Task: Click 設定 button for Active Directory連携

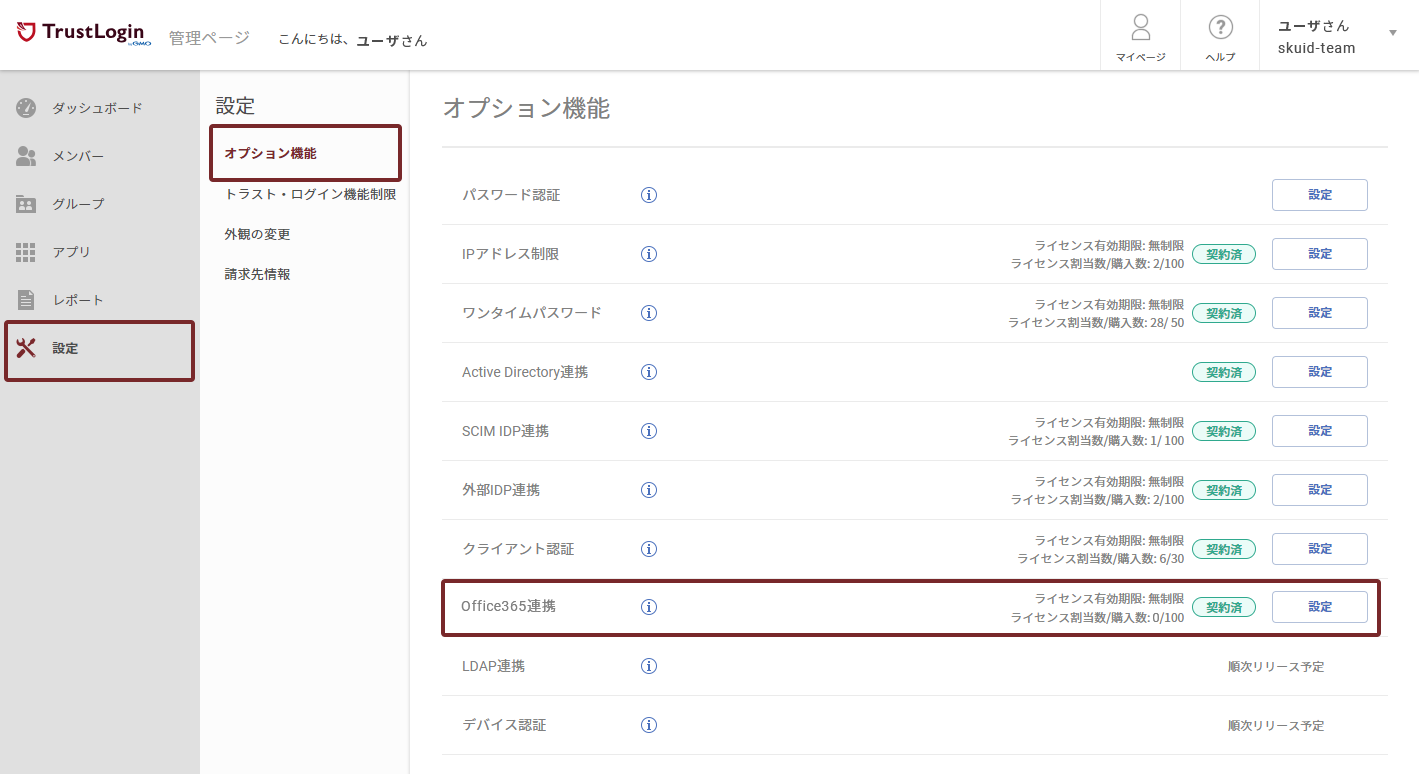Action: point(1319,372)
